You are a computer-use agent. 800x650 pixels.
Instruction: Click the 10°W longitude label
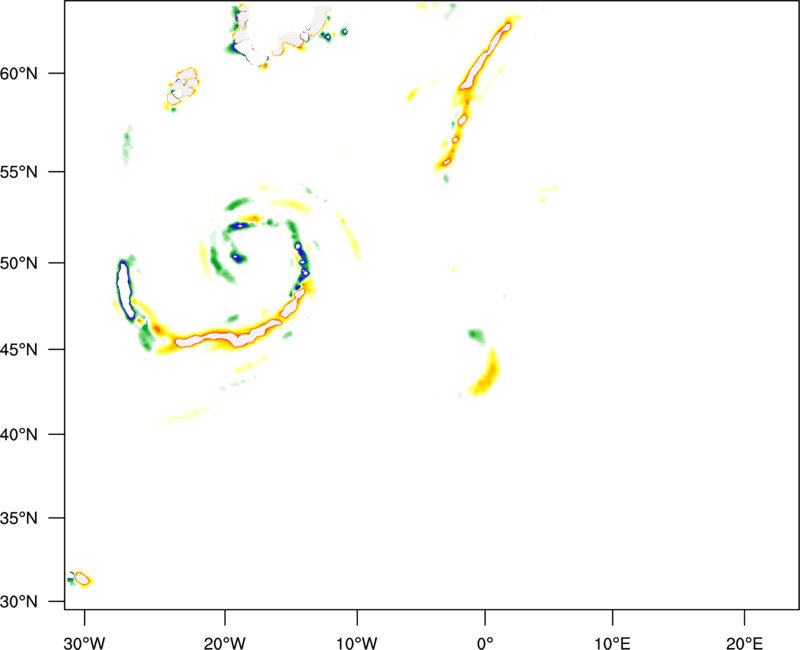[x=357, y=643]
